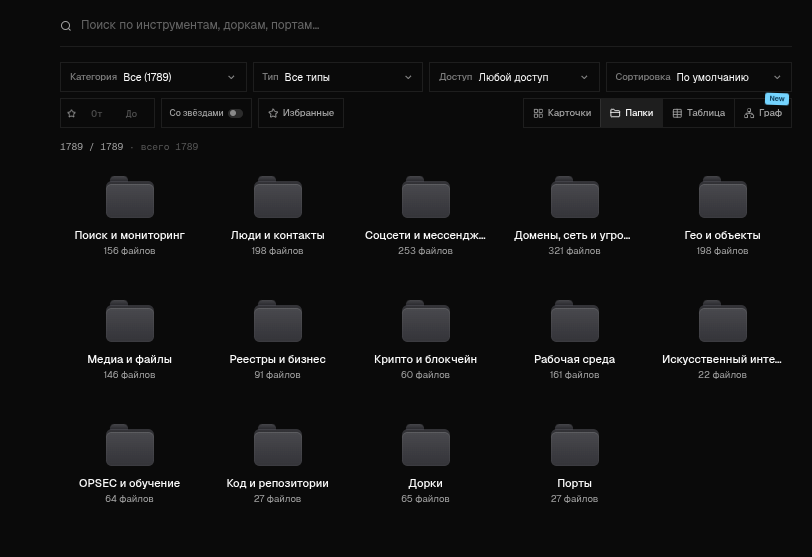Click the 'Поиск и мониторинг' folder name

(129, 235)
